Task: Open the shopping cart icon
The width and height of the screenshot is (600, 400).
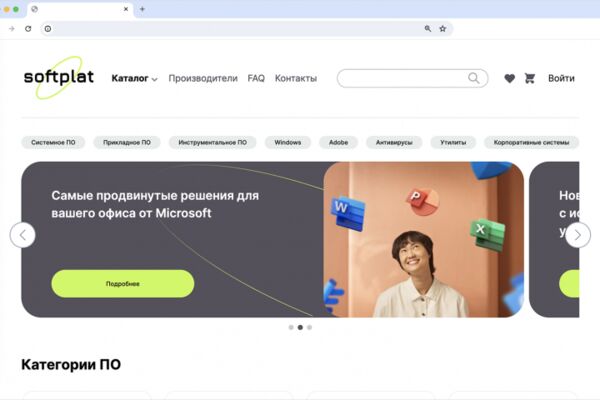Action: pos(530,78)
